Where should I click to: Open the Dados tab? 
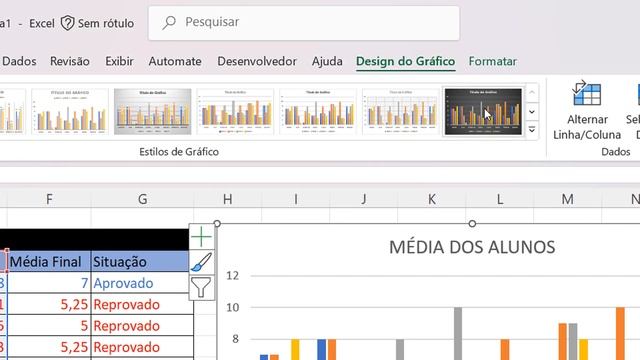click(19, 61)
